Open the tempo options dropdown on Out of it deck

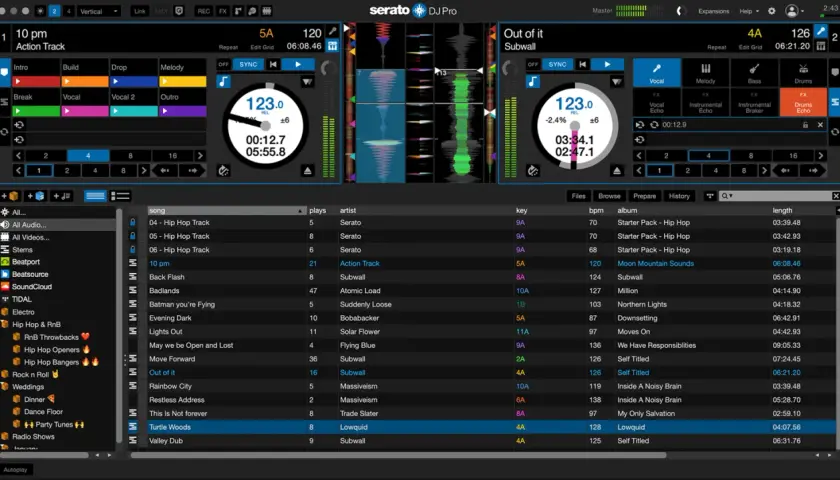point(617,82)
